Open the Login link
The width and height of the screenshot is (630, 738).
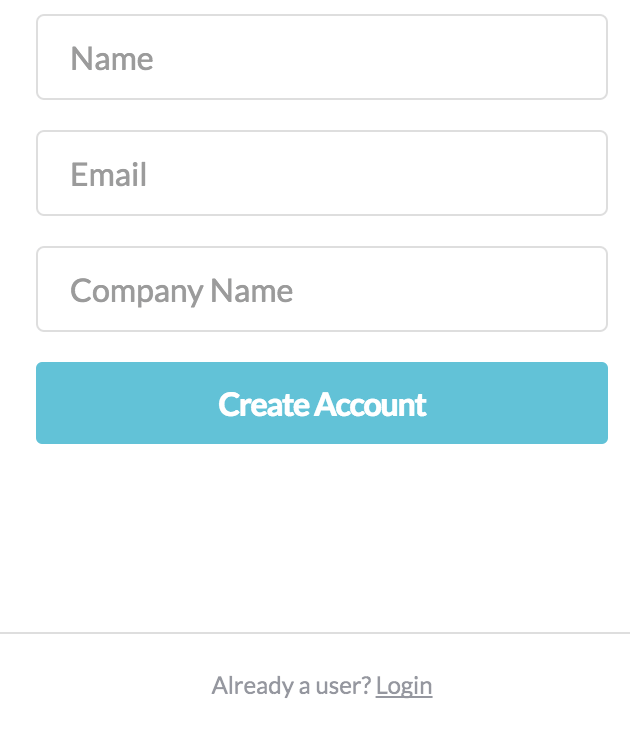pos(404,685)
